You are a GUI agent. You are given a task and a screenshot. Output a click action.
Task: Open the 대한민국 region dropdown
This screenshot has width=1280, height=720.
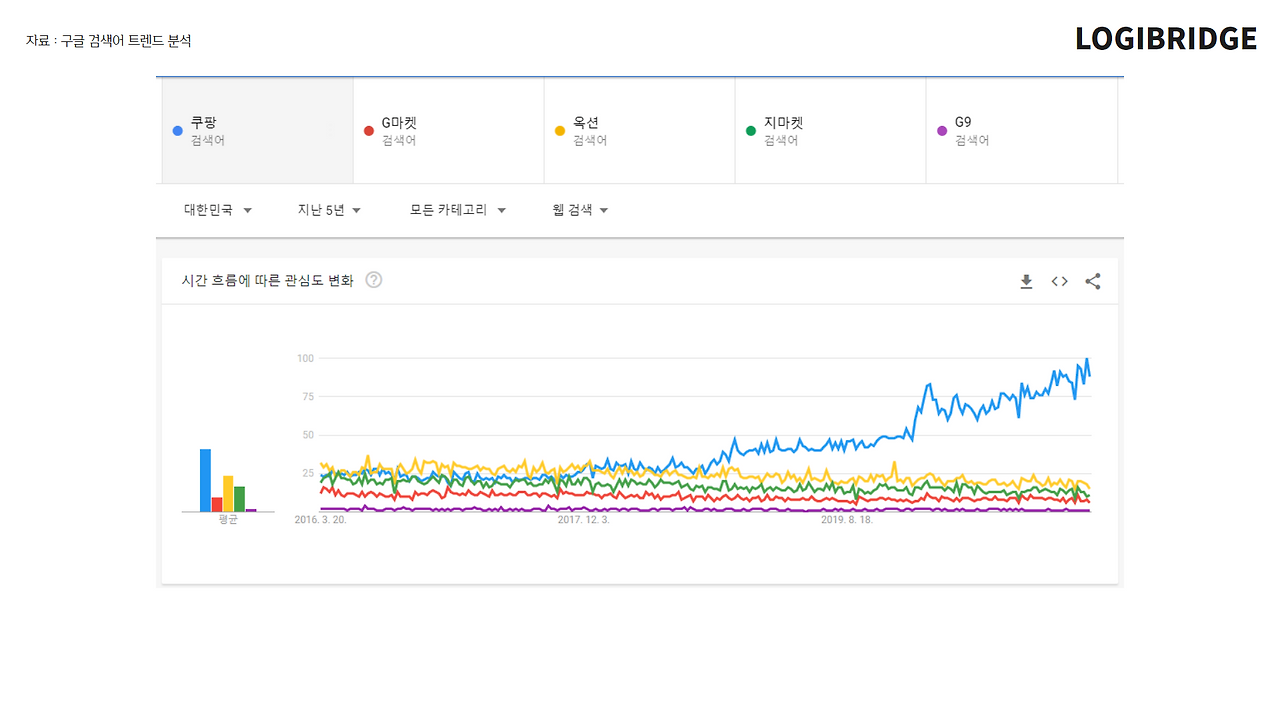(218, 210)
